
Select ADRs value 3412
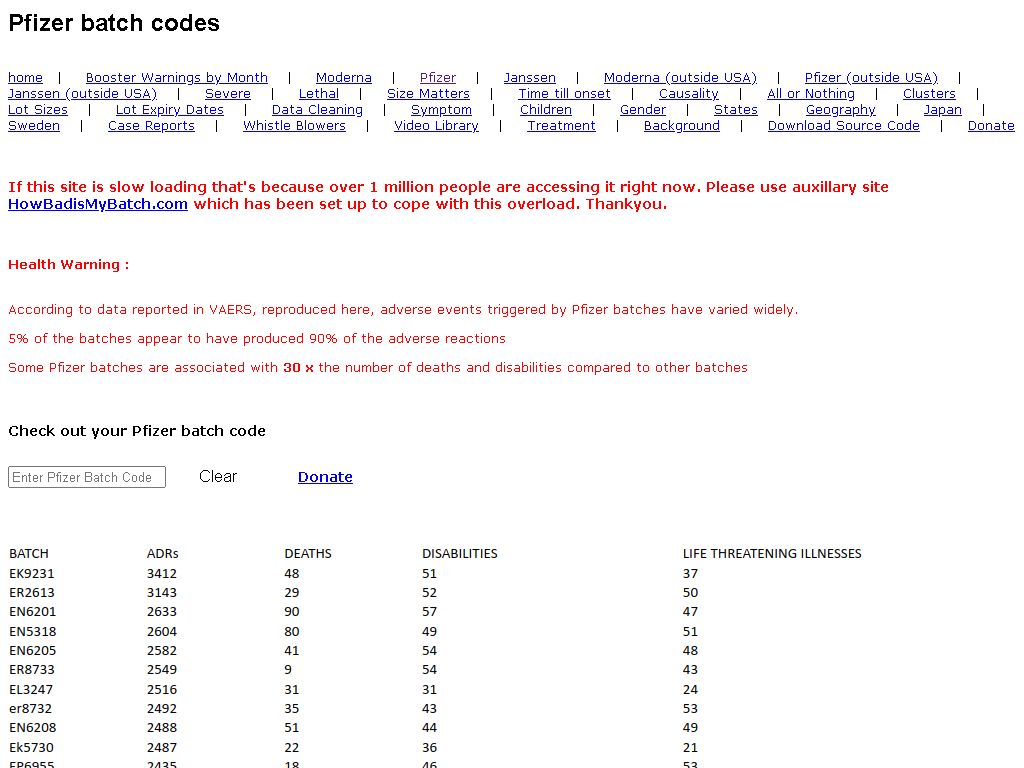point(162,573)
